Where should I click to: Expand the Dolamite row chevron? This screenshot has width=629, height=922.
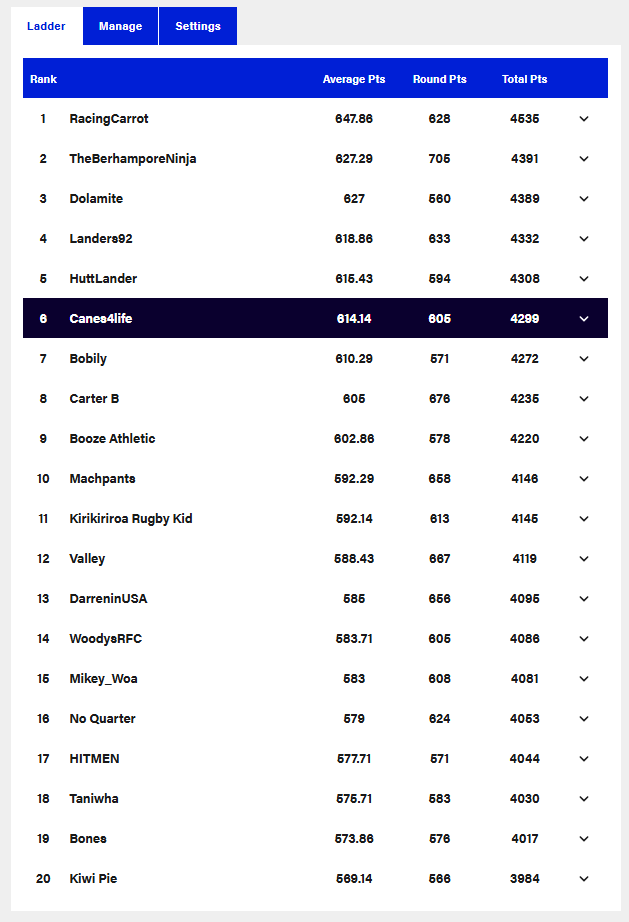tap(584, 199)
